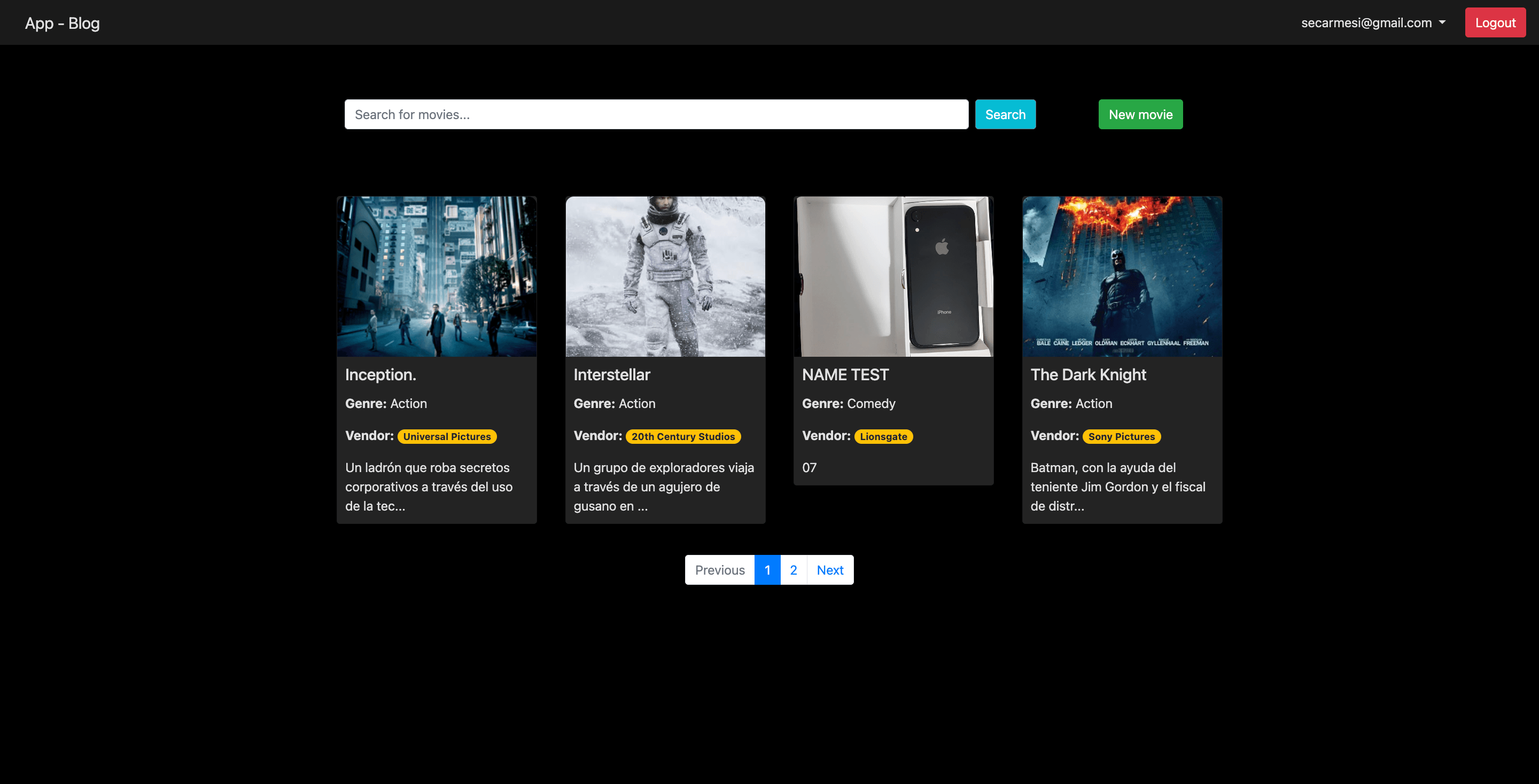
Task: Click the description starting 'Un ladrón que roba'
Action: pos(429,487)
